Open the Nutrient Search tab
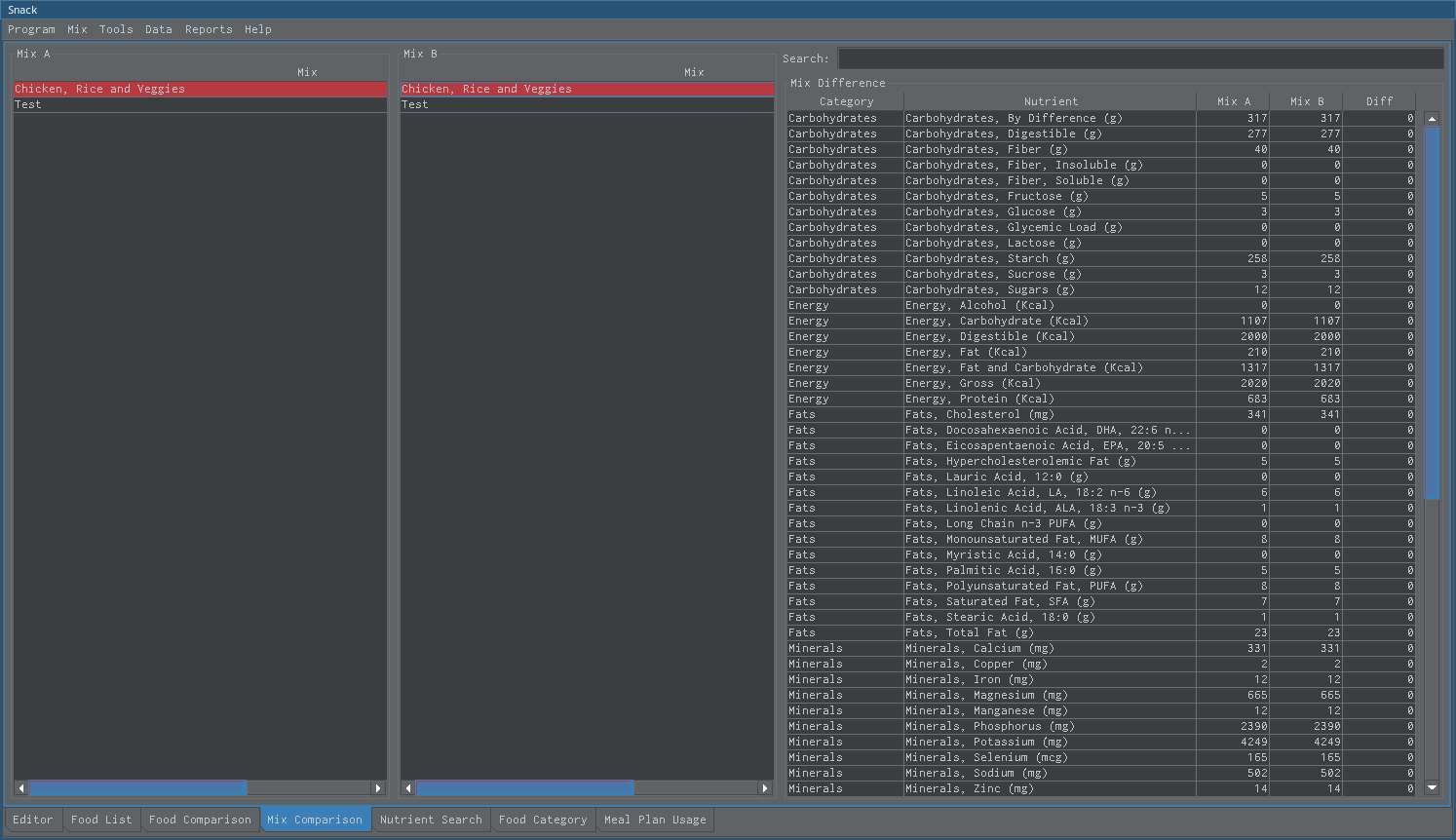The image size is (1456, 840). pos(431,820)
